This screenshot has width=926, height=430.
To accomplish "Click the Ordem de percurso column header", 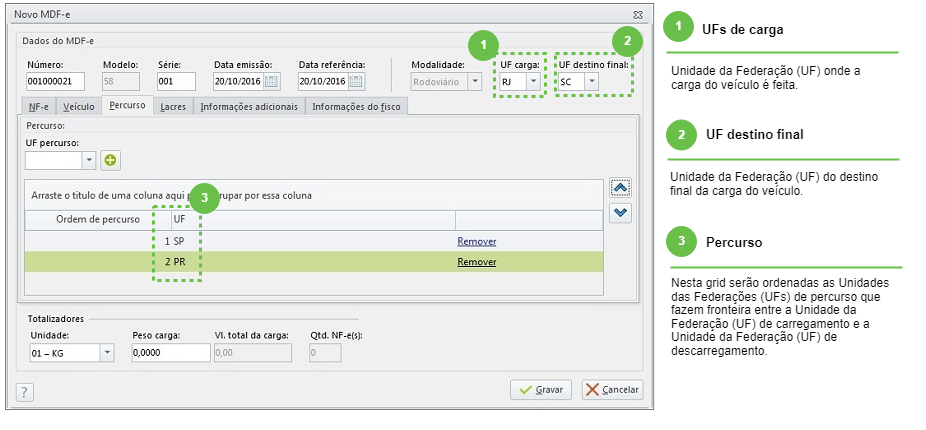I will [97, 220].
